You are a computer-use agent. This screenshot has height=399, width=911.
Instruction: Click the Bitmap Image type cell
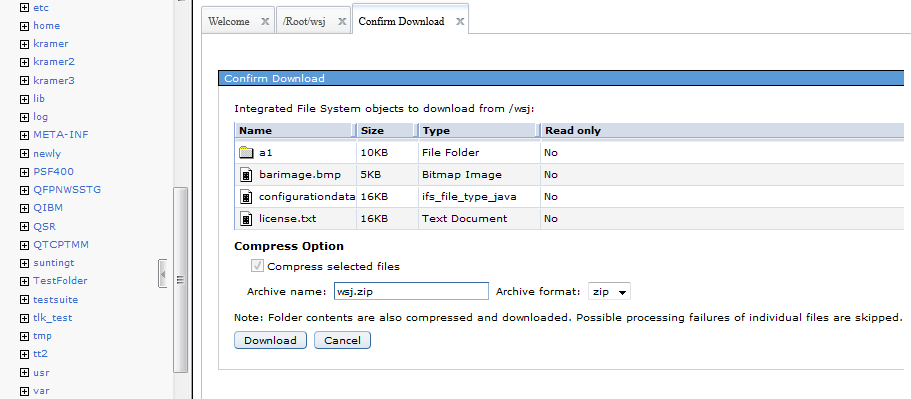pyautogui.click(x=479, y=175)
